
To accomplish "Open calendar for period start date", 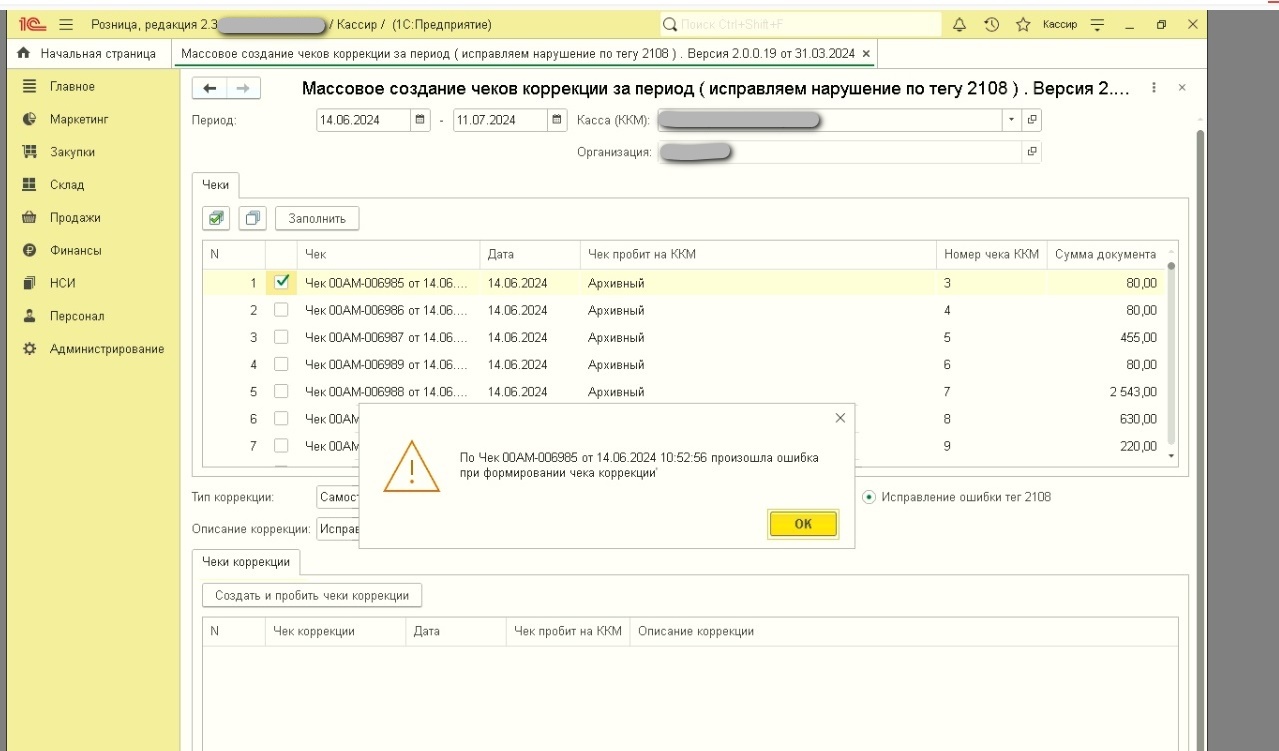I will click(422, 120).
